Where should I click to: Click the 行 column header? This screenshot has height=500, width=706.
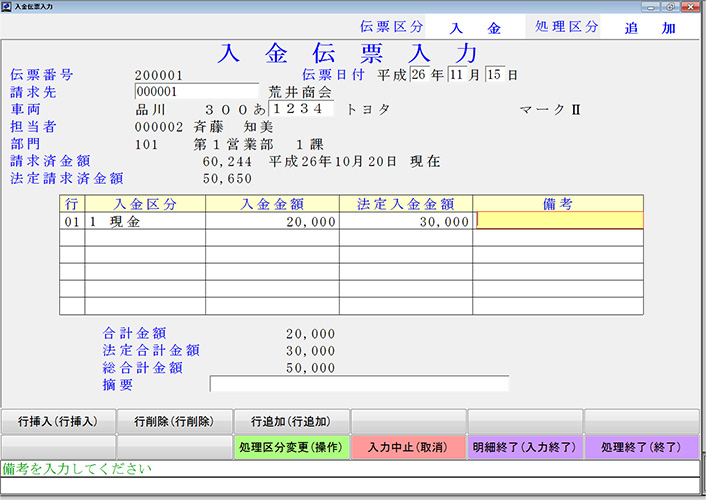coord(72,204)
